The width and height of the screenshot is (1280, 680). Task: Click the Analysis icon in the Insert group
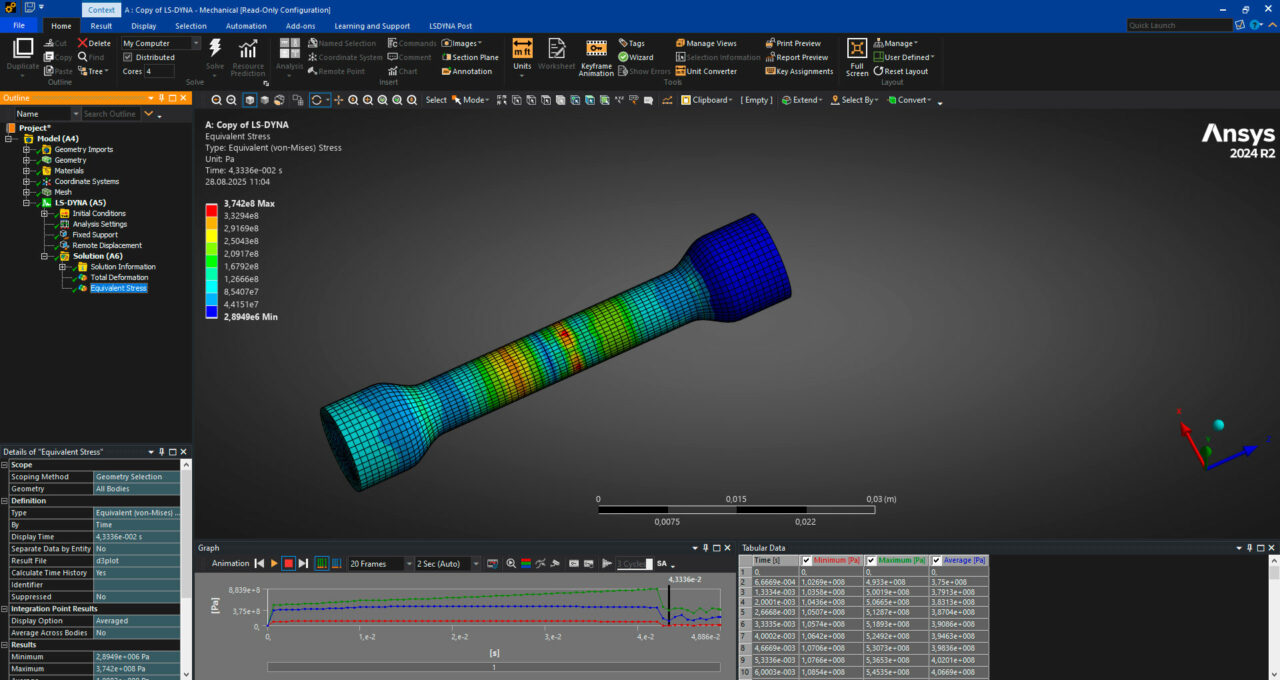coord(289,49)
